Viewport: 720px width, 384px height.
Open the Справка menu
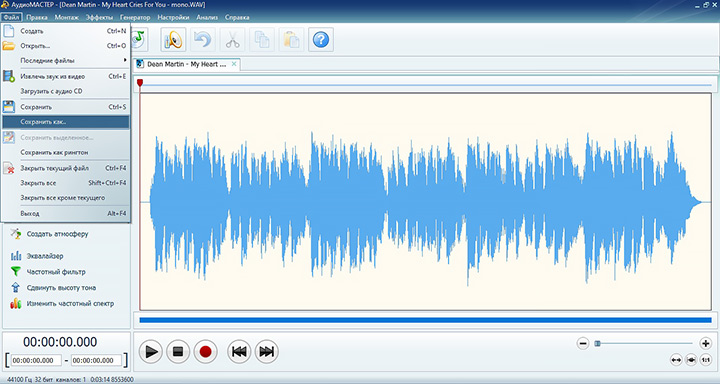click(x=237, y=17)
